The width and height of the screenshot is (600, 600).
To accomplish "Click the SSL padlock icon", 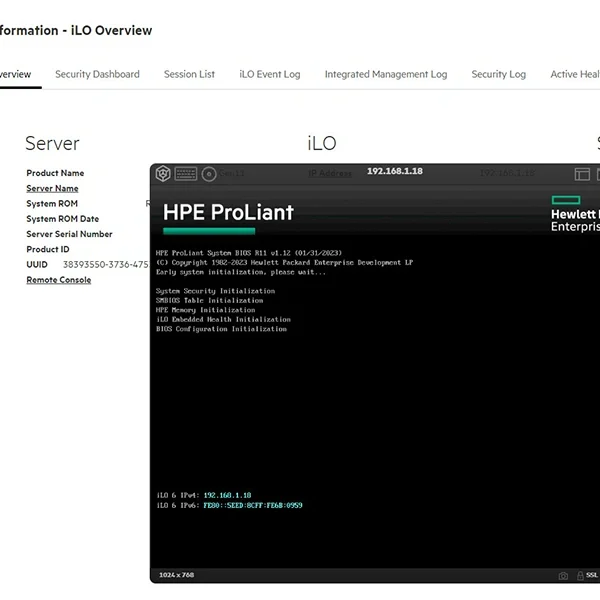I will [580, 575].
